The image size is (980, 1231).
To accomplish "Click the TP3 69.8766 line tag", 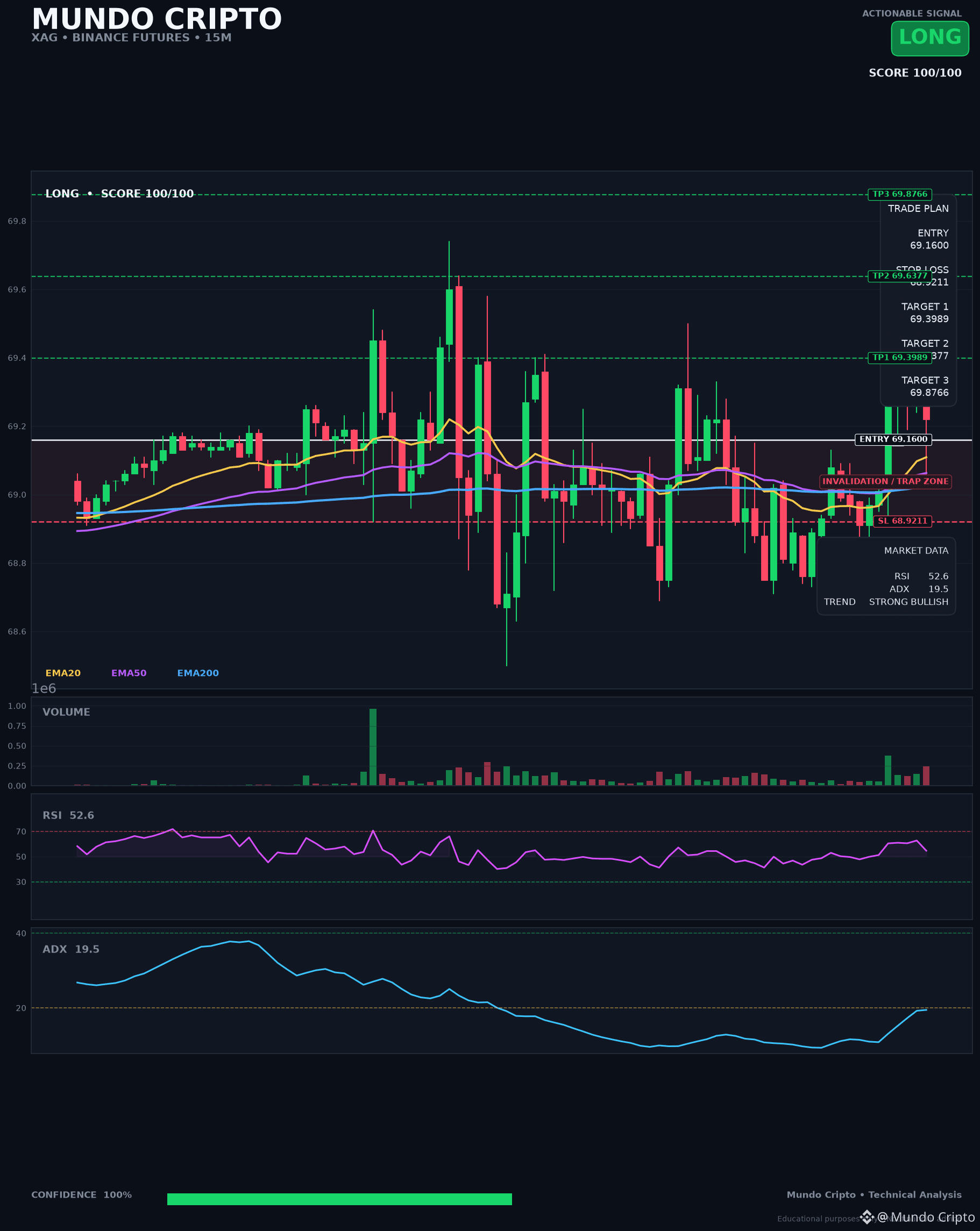I will point(899,194).
